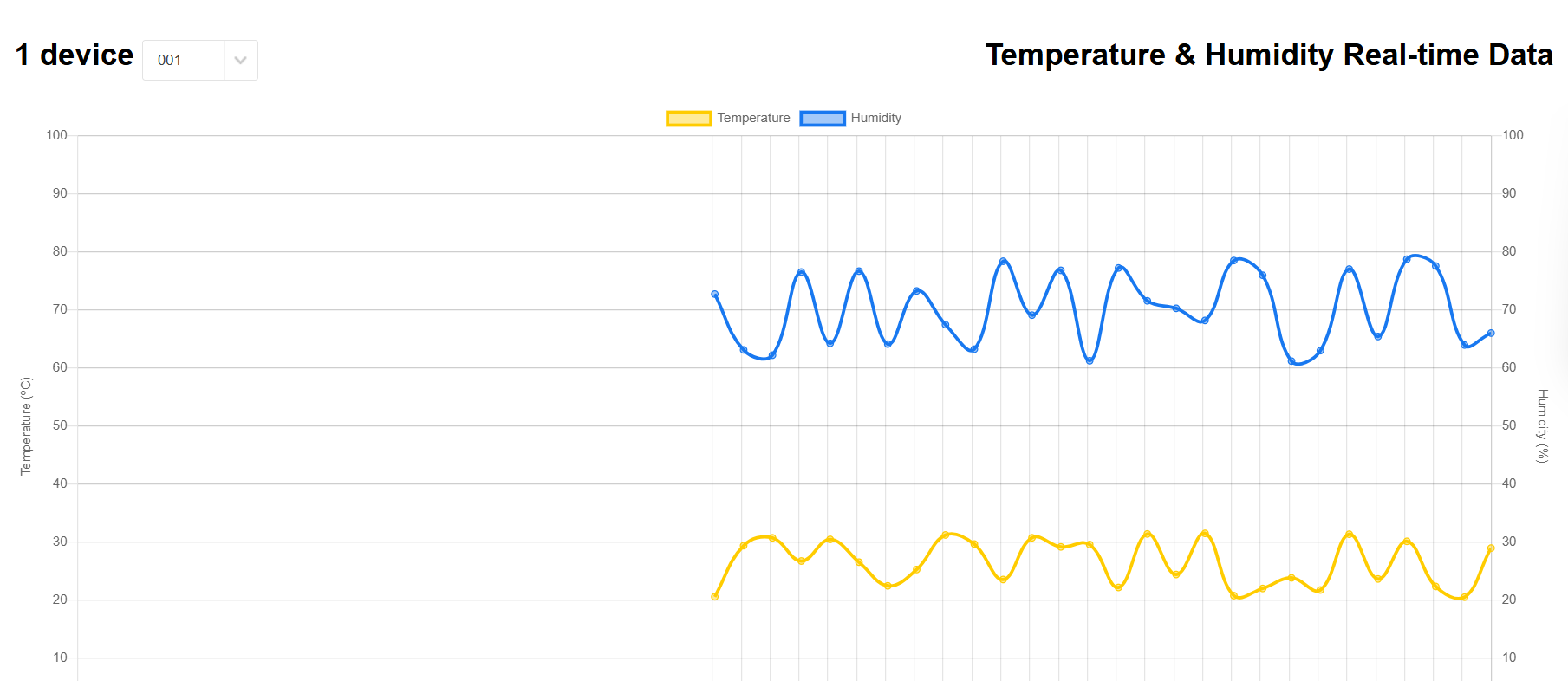This screenshot has width=1568, height=681.
Task: Click the Temperature (°C) axis title
Action: pyautogui.click(x=26, y=425)
